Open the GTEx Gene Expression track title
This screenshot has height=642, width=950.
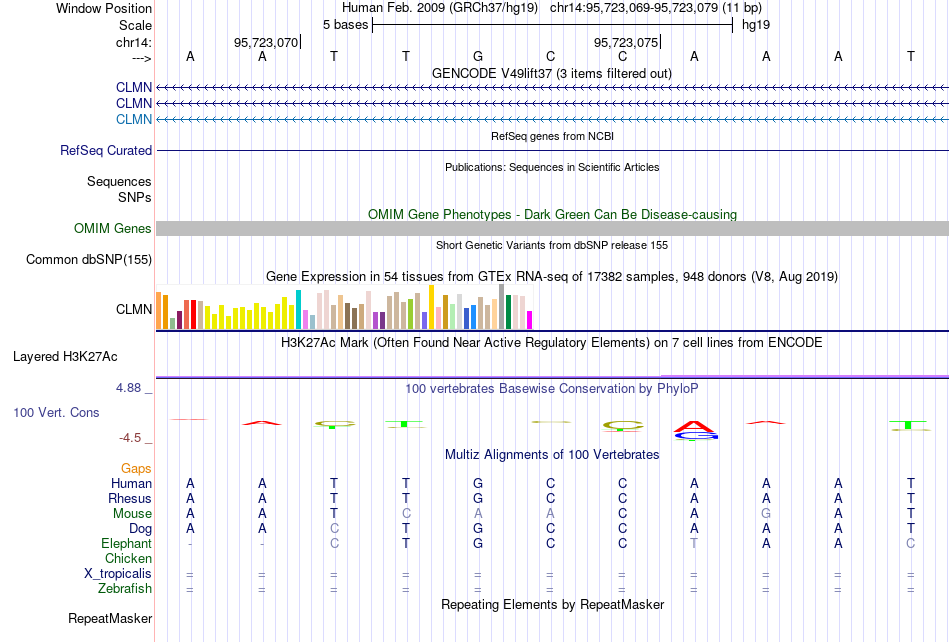(552, 277)
